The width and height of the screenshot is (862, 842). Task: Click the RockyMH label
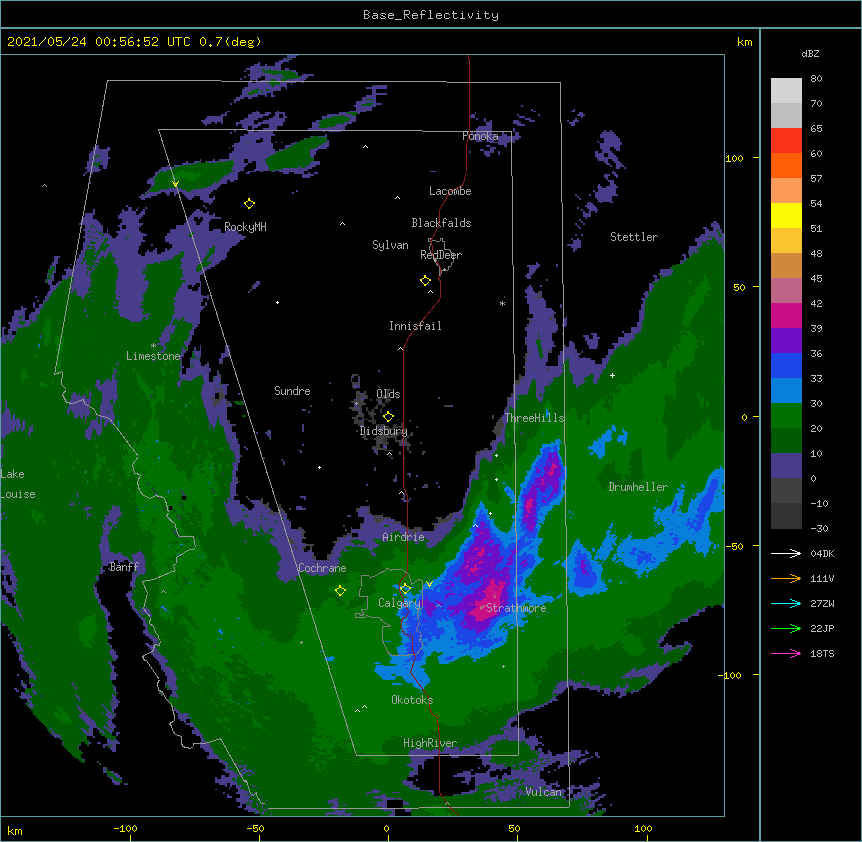[x=245, y=226]
